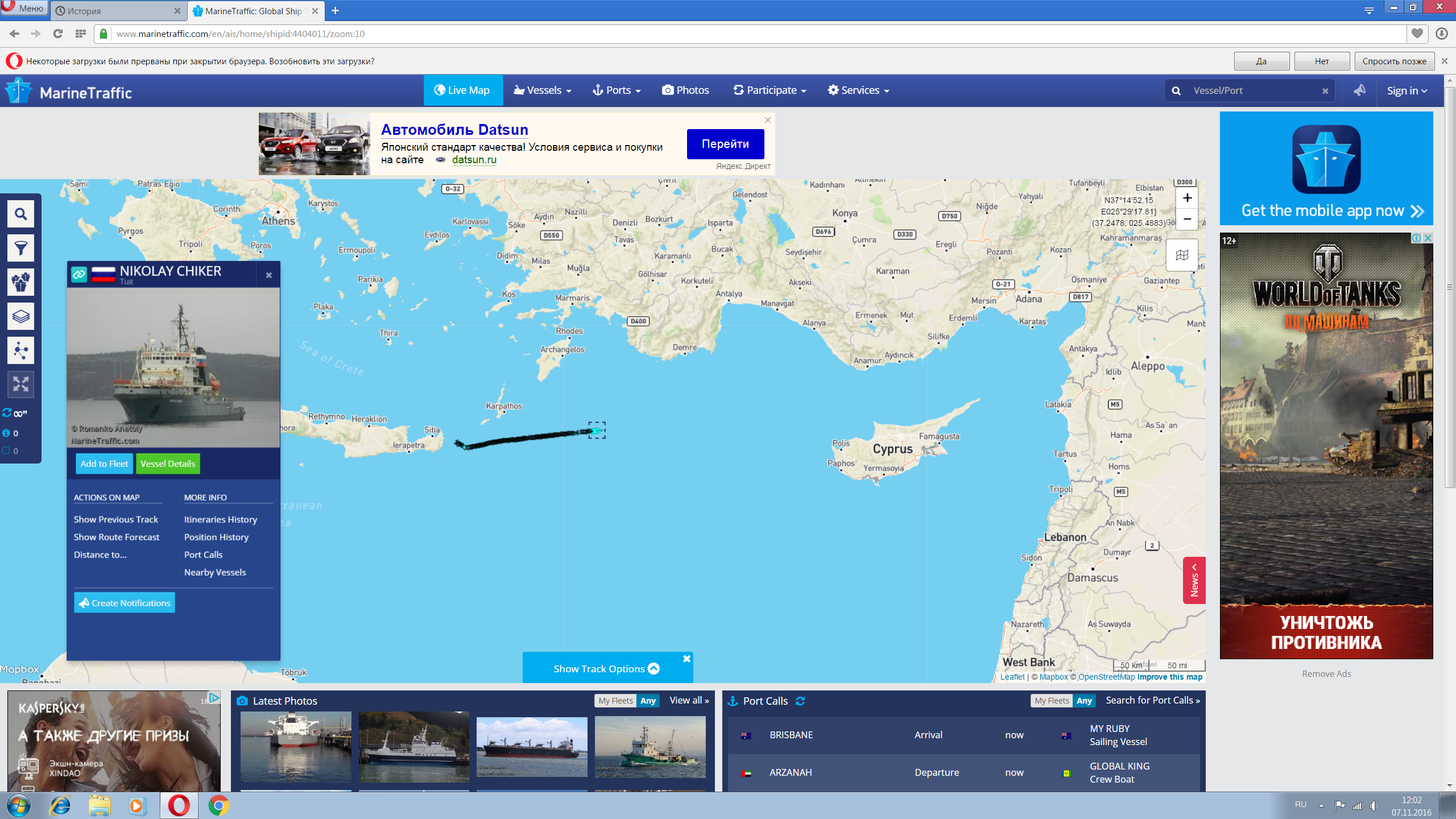Open the Photos menu item
This screenshot has height=819, width=1456.
tap(685, 90)
